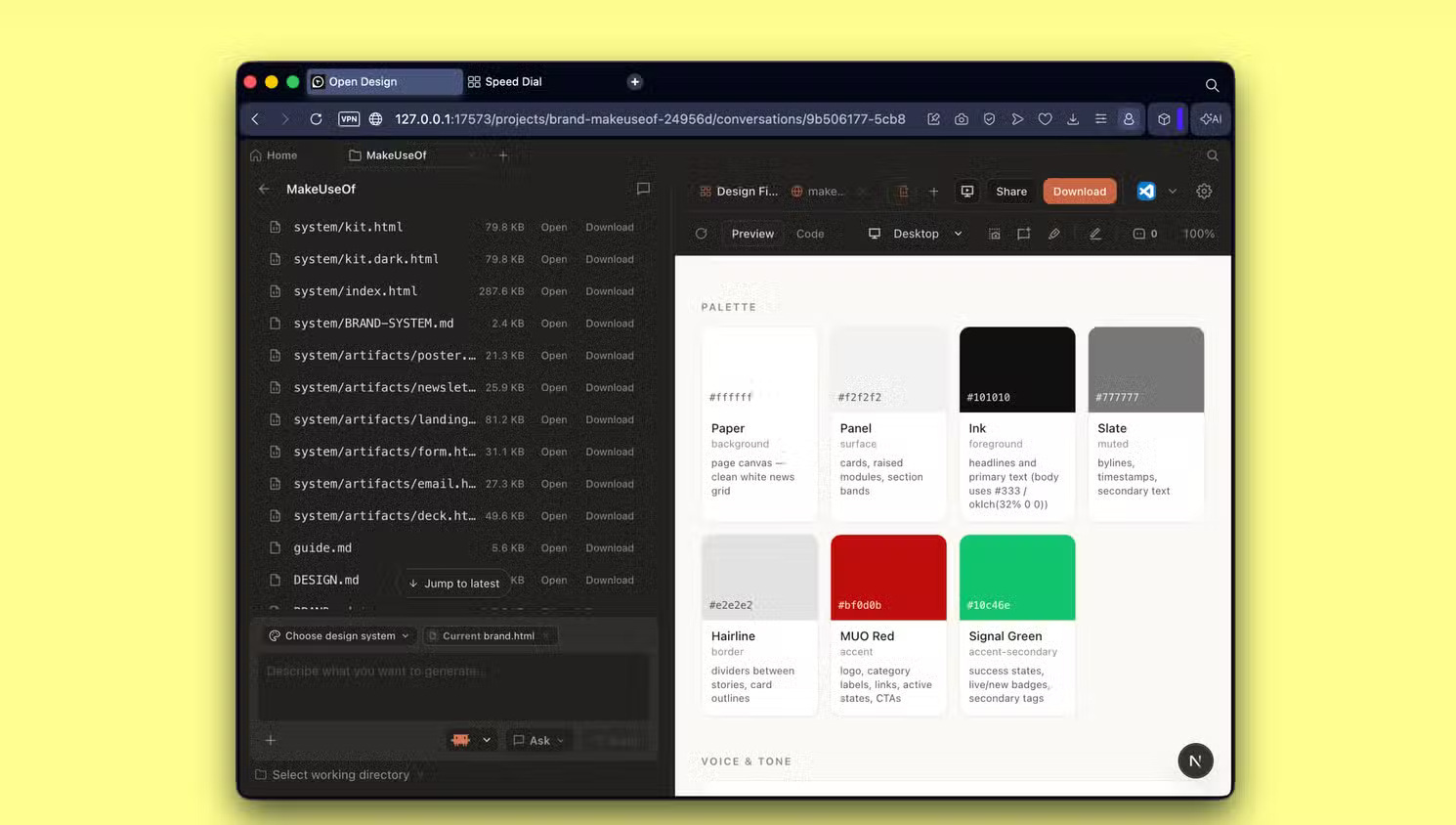Image resolution: width=1456 pixels, height=825 pixels.
Task: Select the highlighter marker tool icon
Action: pyautogui.click(x=1053, y=234)
